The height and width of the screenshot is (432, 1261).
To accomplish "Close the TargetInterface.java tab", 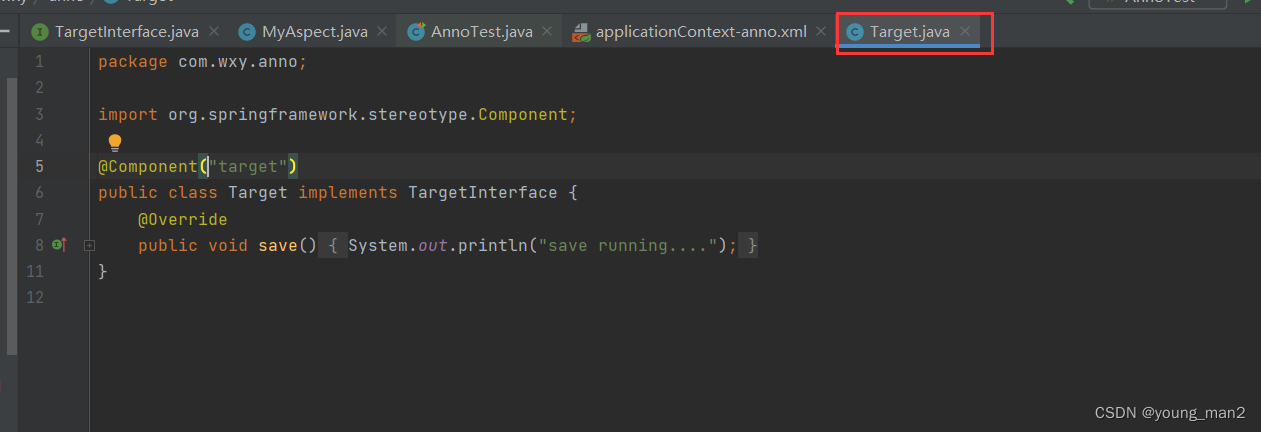I will [x=214, y=32].
